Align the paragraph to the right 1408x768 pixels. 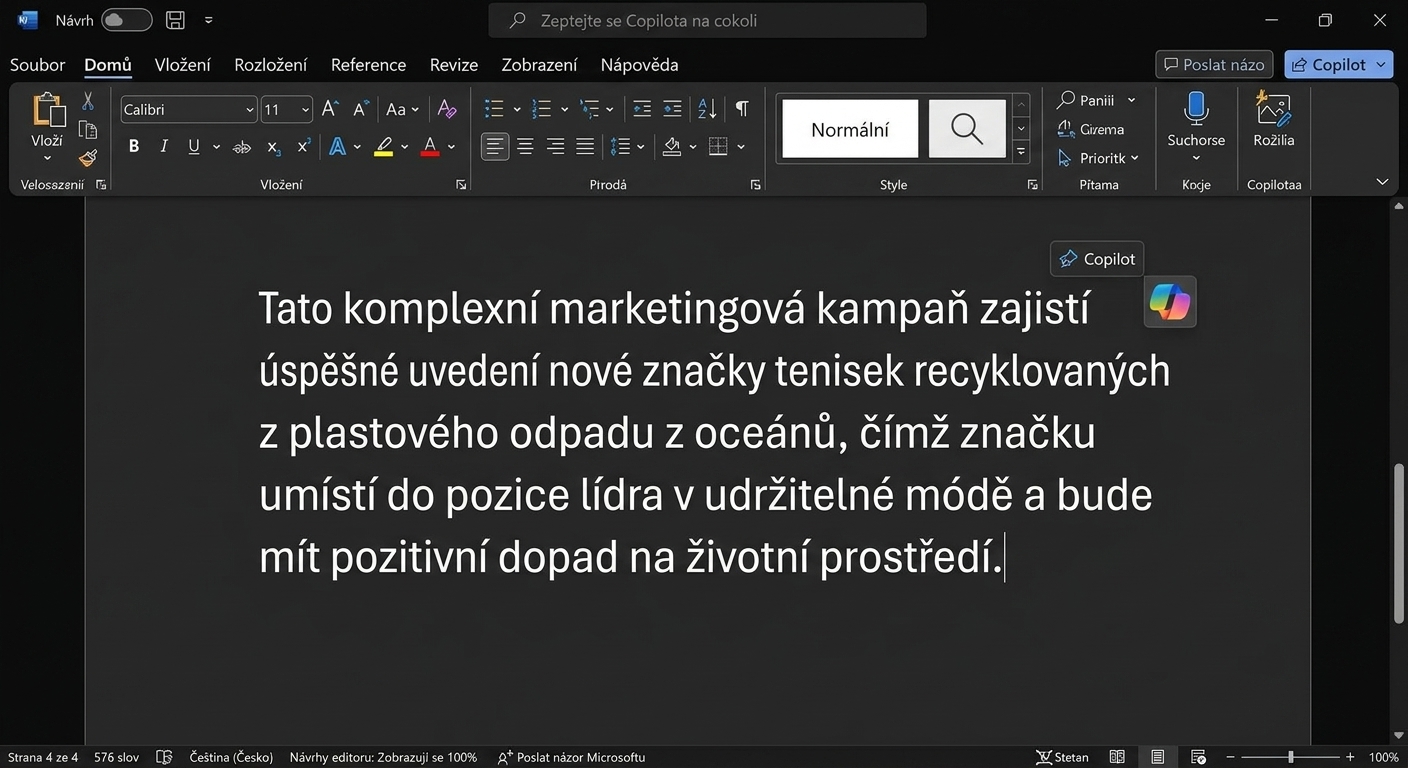click(x=555, y=147)
